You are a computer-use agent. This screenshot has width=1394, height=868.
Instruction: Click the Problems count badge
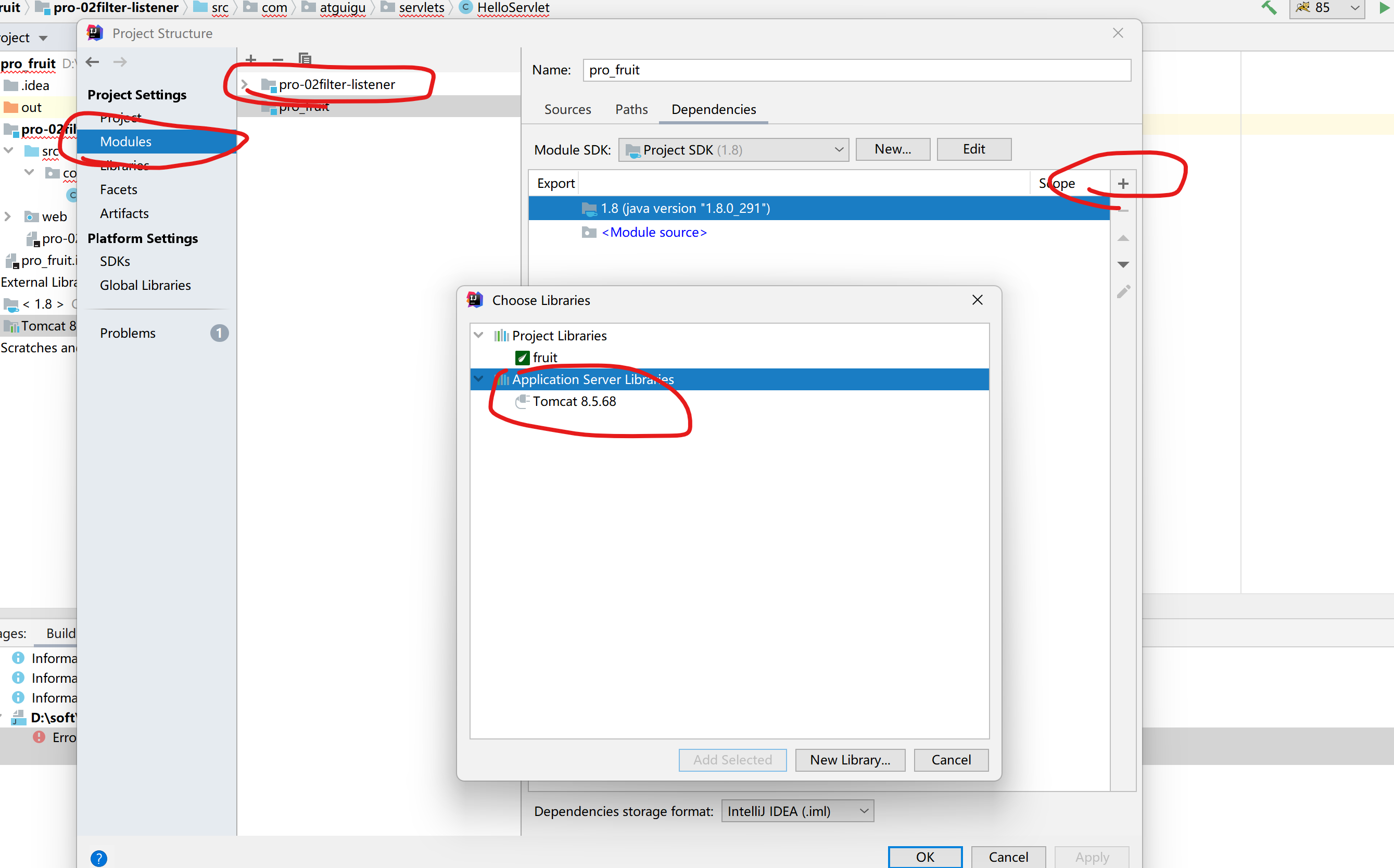[x=219, y=333]
